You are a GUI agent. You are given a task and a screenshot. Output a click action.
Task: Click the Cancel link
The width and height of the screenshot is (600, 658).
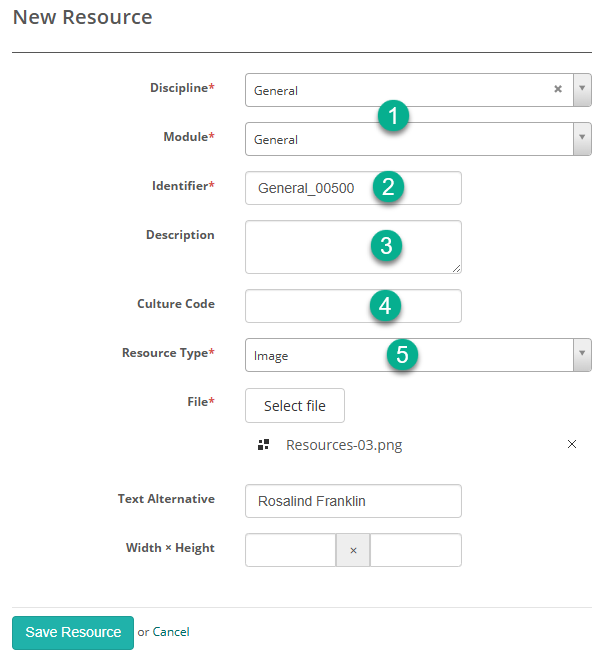click(x=171, y=632)
